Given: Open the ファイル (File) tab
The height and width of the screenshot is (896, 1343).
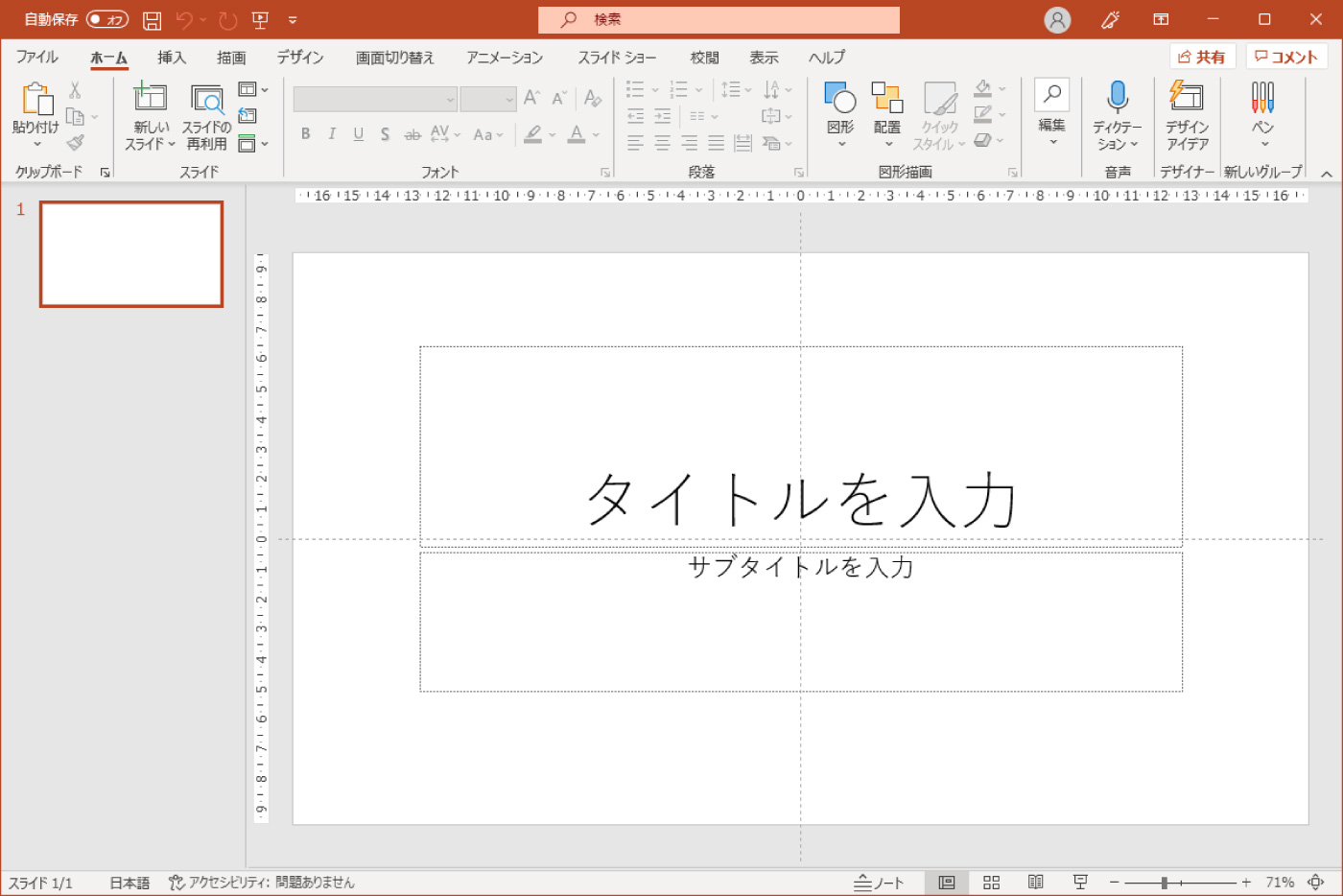Looking at the screenshot, I should click(36, 58).
